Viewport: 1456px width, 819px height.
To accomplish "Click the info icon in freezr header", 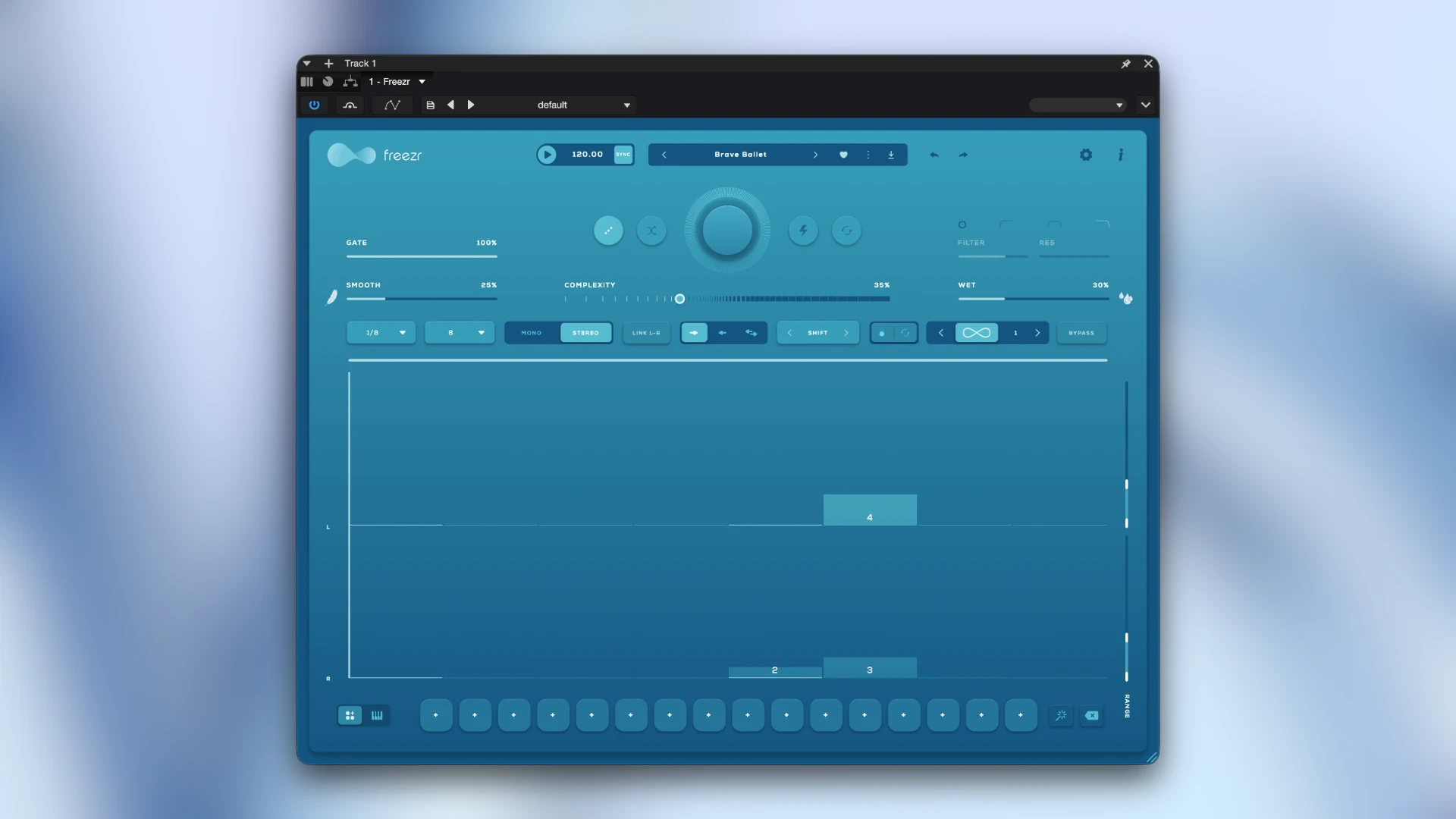I will click(1120, 155).
